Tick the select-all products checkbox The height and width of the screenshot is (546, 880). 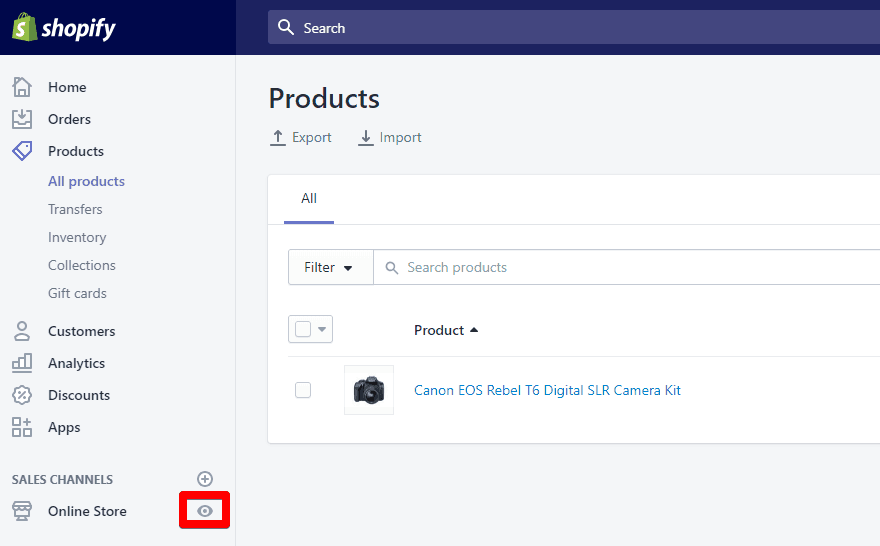click(x=303, y=329)
